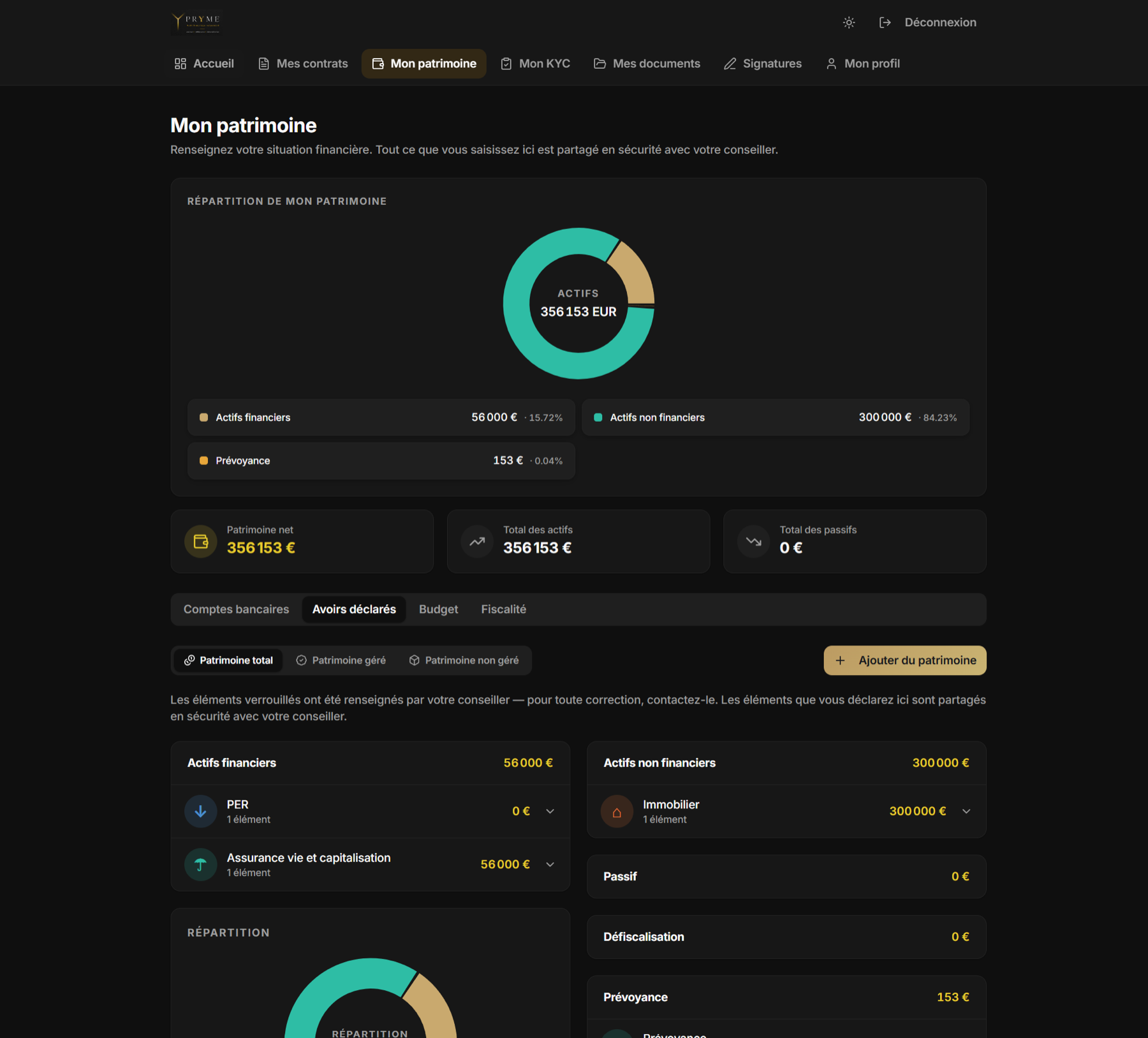
Task: Click the Actifs financiers tan color swatch
Action: point(204,417)
